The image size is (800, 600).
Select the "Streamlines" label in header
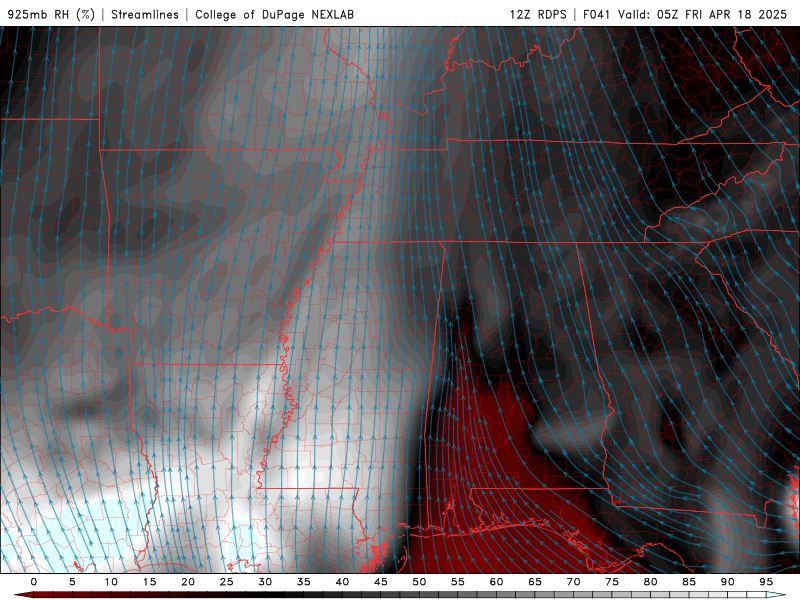(x=145, y=14)
